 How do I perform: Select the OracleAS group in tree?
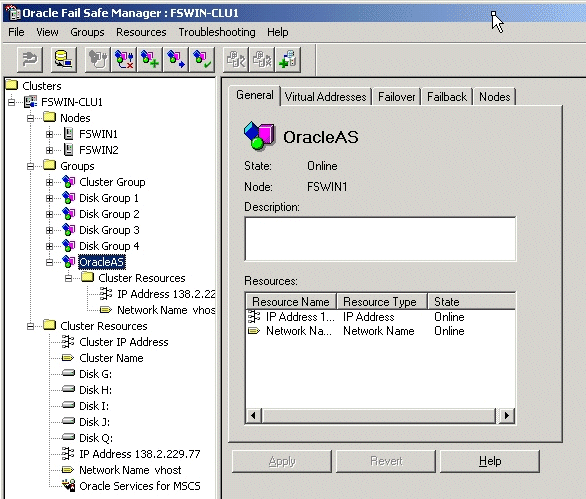click(101, 262)
